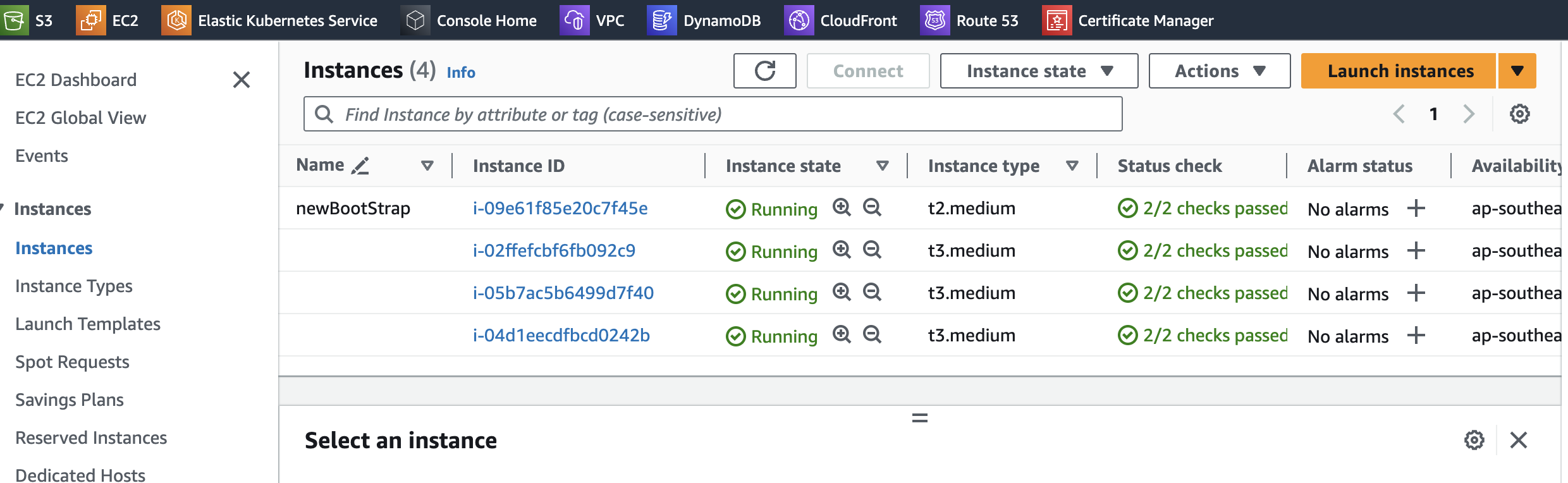This screenshot has width=1568, height=483.
Task: Open instance i-04d1eecdfbcd0242b
Action: coord(561,335)
